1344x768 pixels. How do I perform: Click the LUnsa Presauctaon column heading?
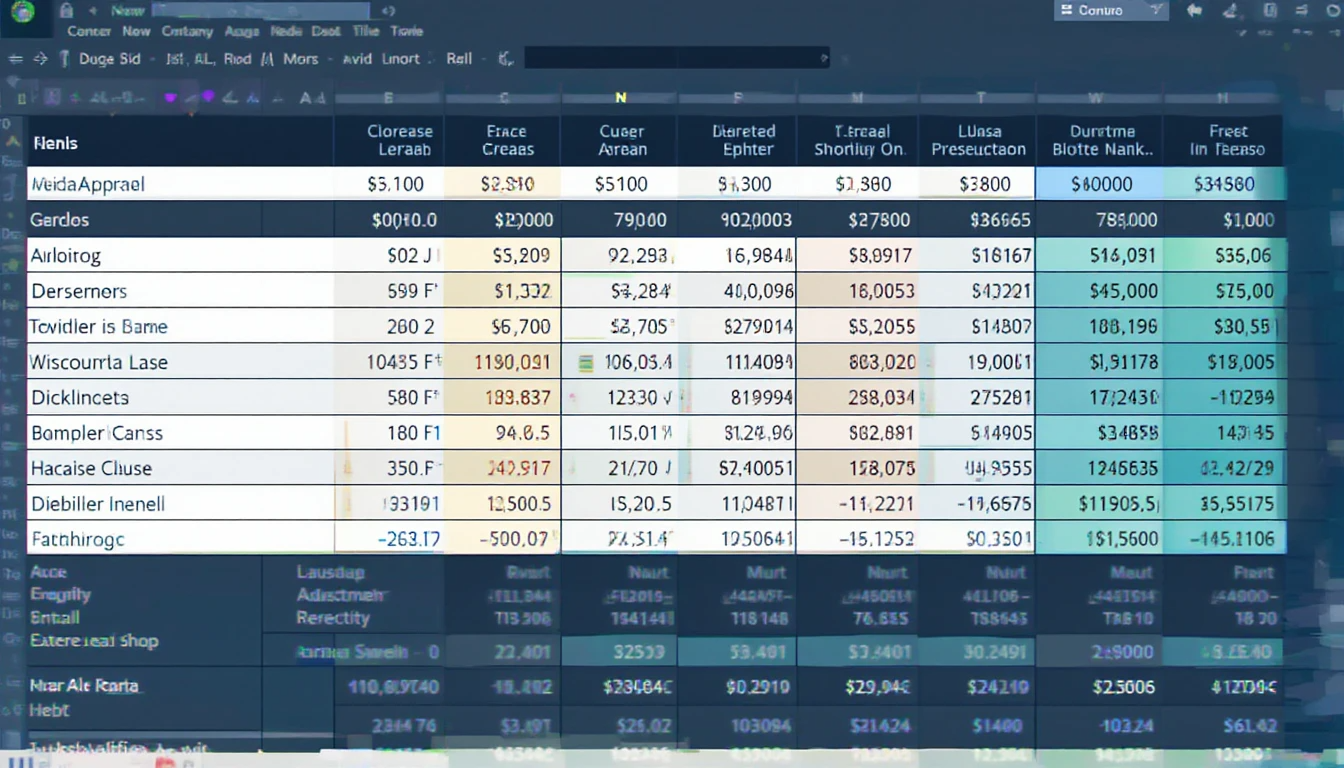click(x=978, y=140)
